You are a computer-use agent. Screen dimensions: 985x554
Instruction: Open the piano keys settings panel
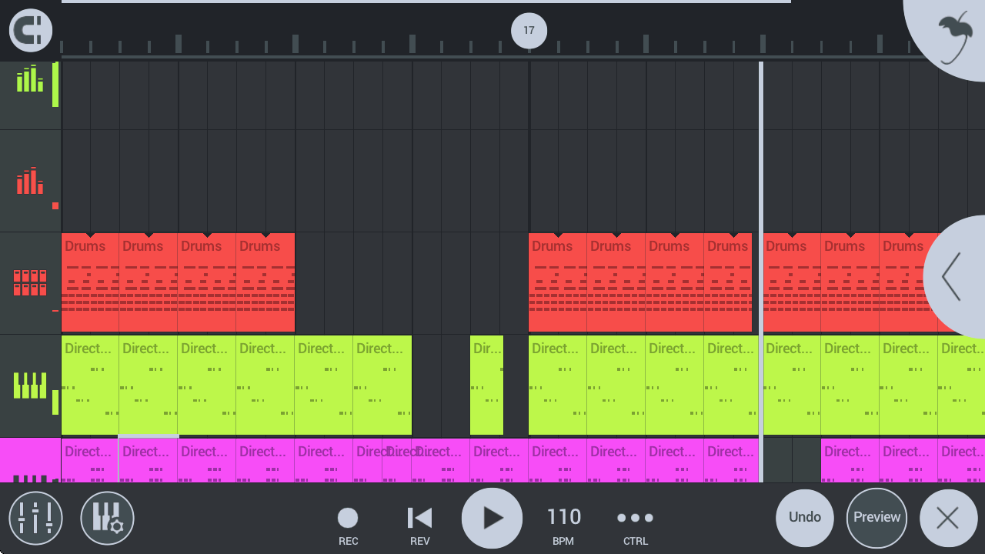click(x=107, y=518)
